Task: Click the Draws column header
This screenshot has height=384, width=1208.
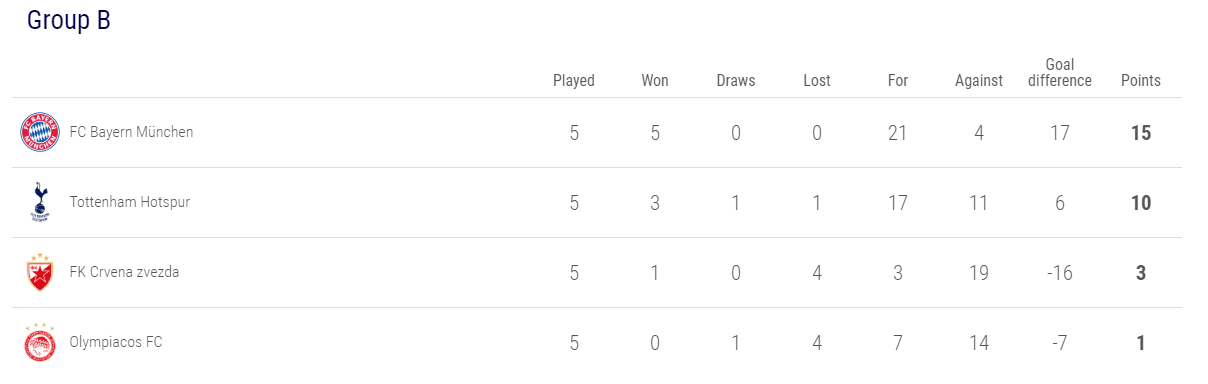Action: click(736, 80)
